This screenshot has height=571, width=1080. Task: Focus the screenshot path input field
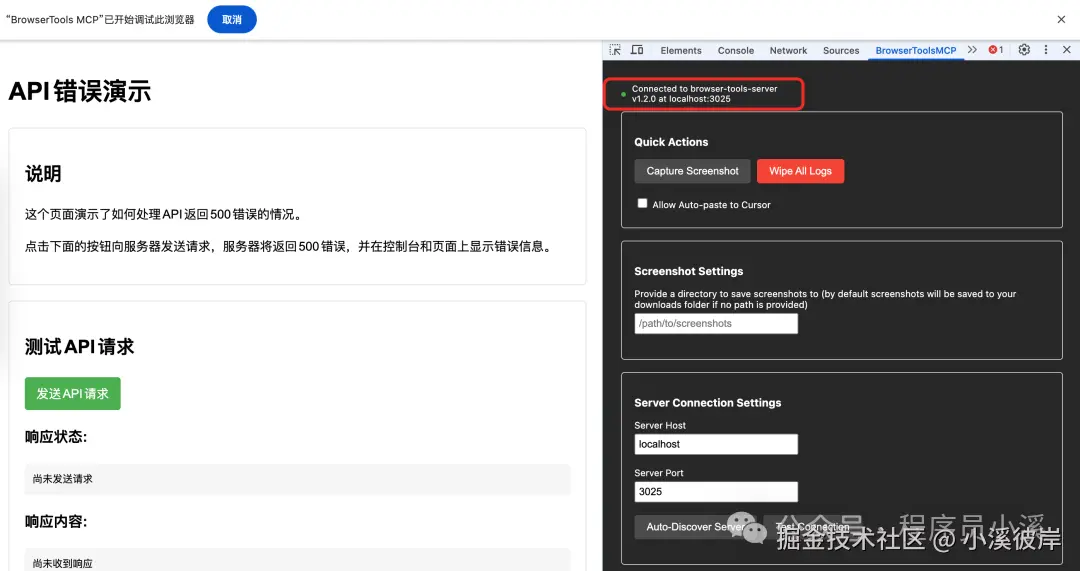point(716,323)
